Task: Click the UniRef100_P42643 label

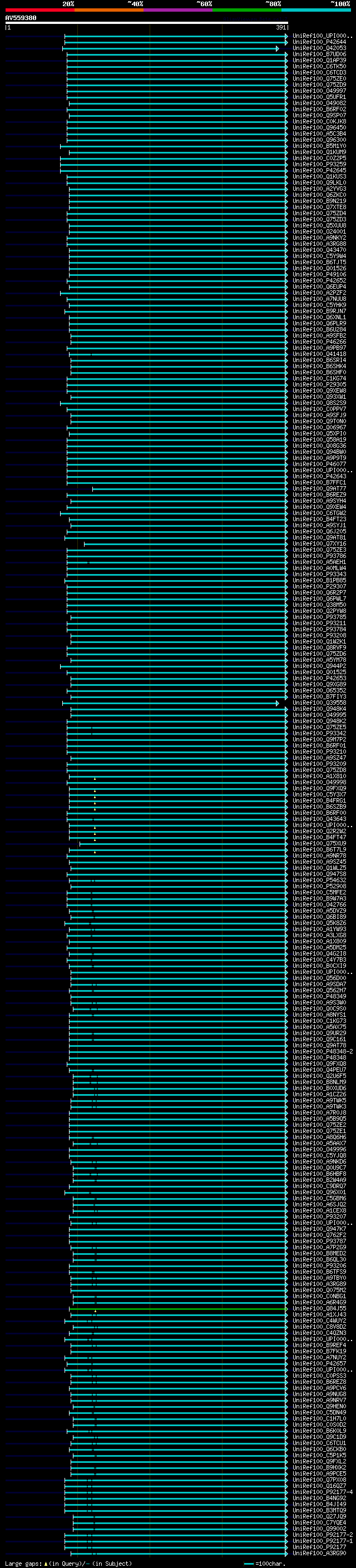Action: [x=319, y=477]
